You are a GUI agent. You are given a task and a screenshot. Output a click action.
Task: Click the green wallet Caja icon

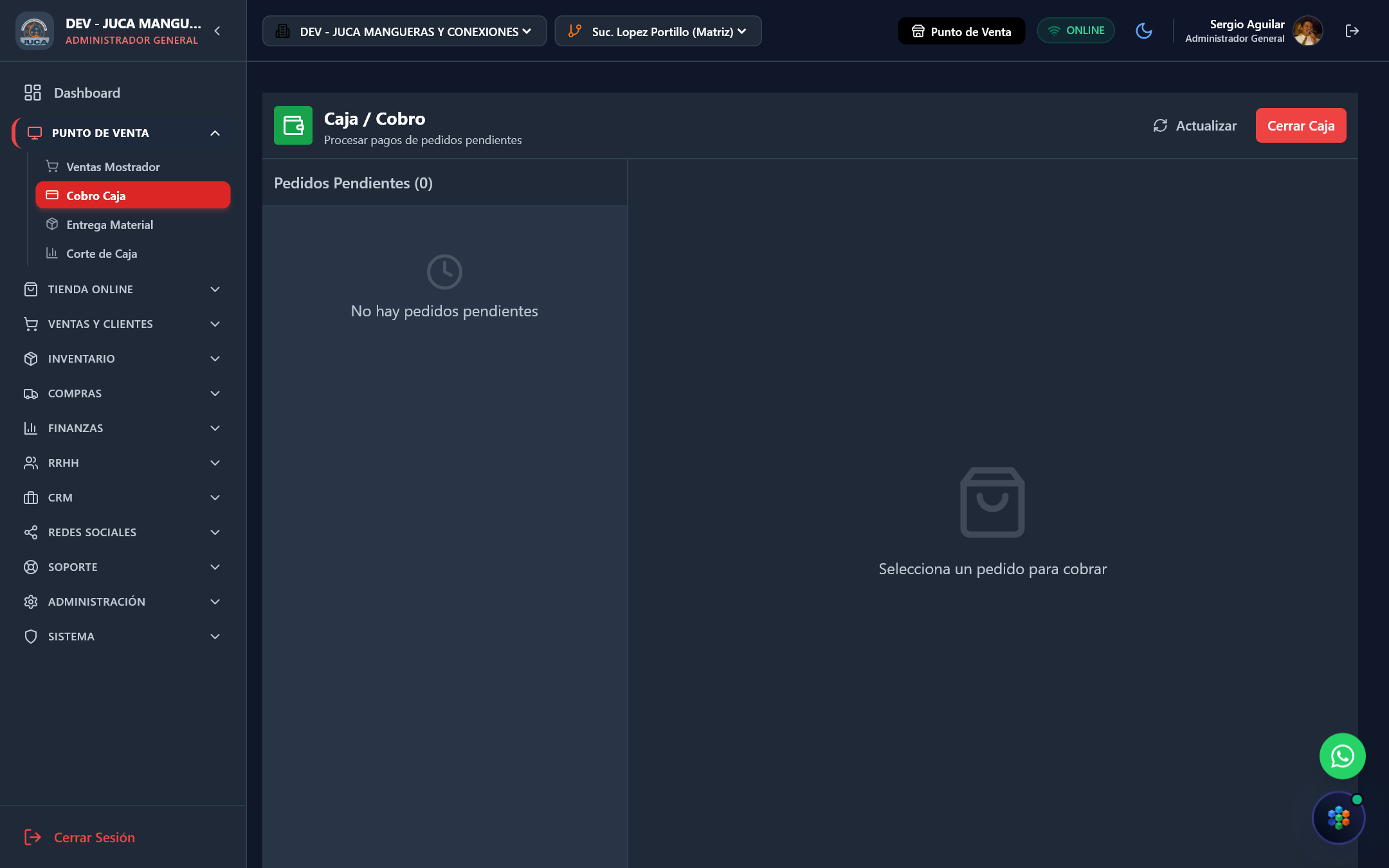[293, 125]
